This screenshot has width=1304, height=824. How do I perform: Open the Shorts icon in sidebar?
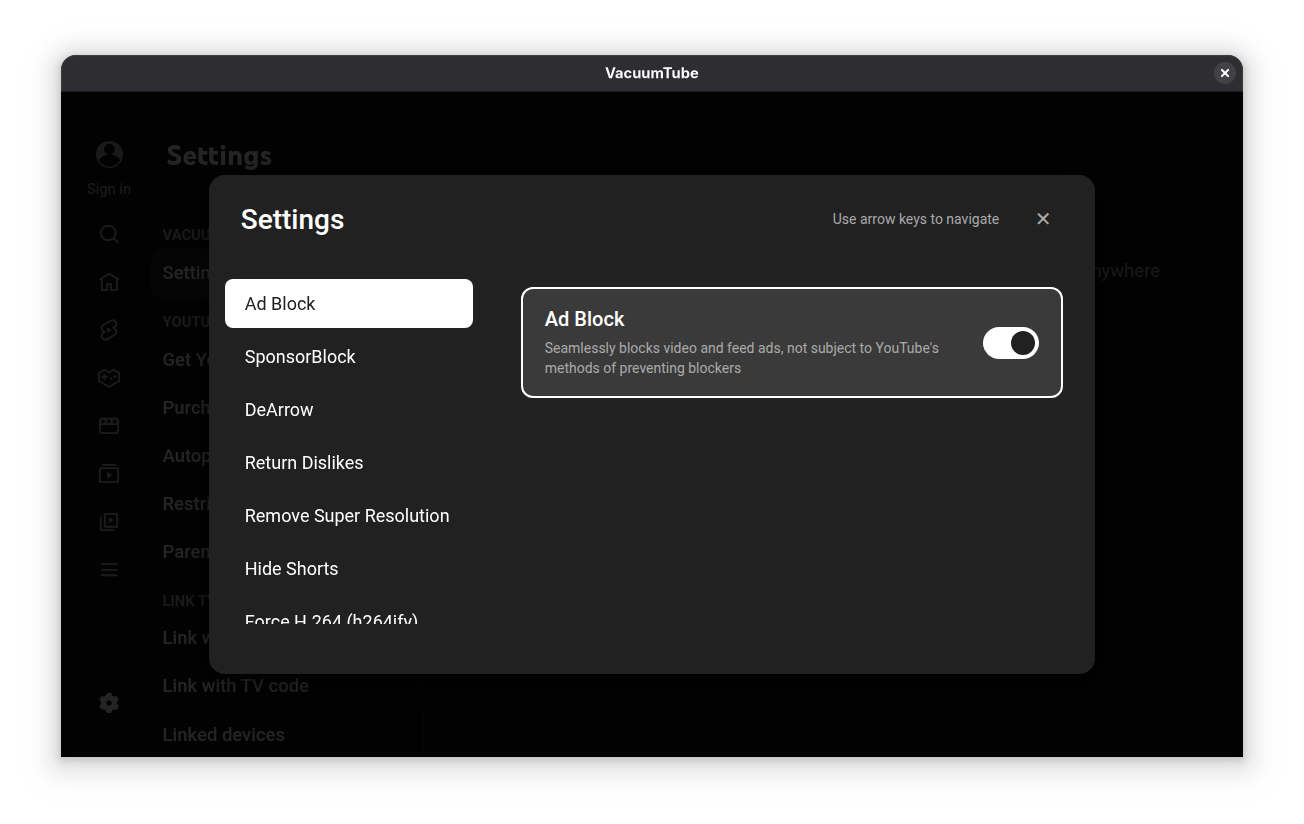pyautogui.click(x=109, y=330)
